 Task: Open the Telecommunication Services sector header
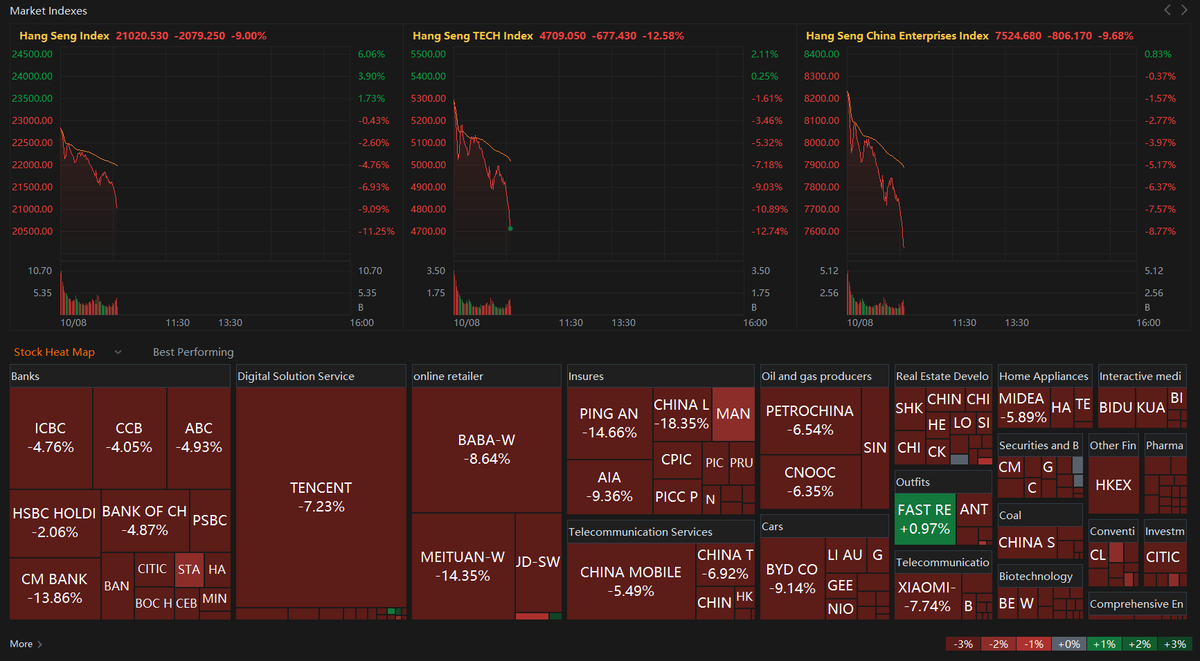[x=660, y=532]
